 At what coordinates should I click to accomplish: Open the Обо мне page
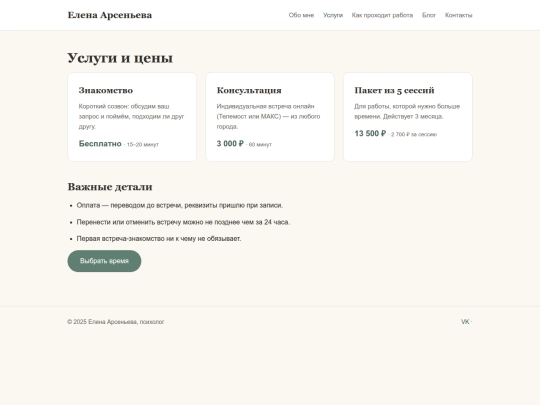click(x=301, y=15)
